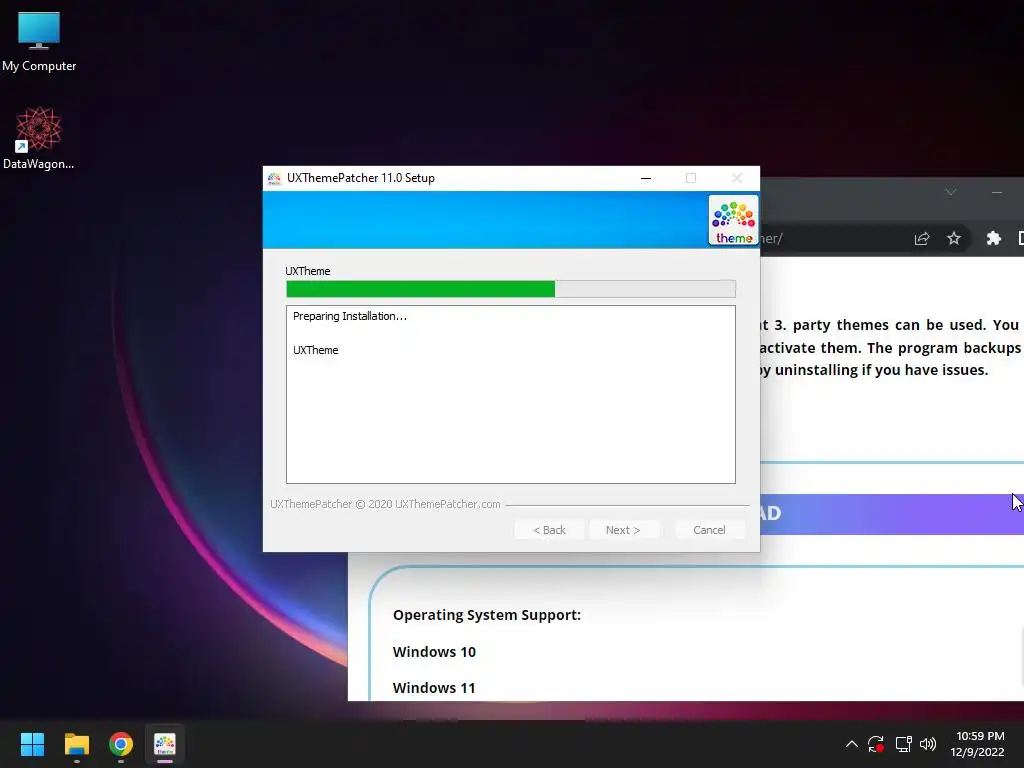
Task: Open the Windows Start menu
Action: (x=32, y=744)
